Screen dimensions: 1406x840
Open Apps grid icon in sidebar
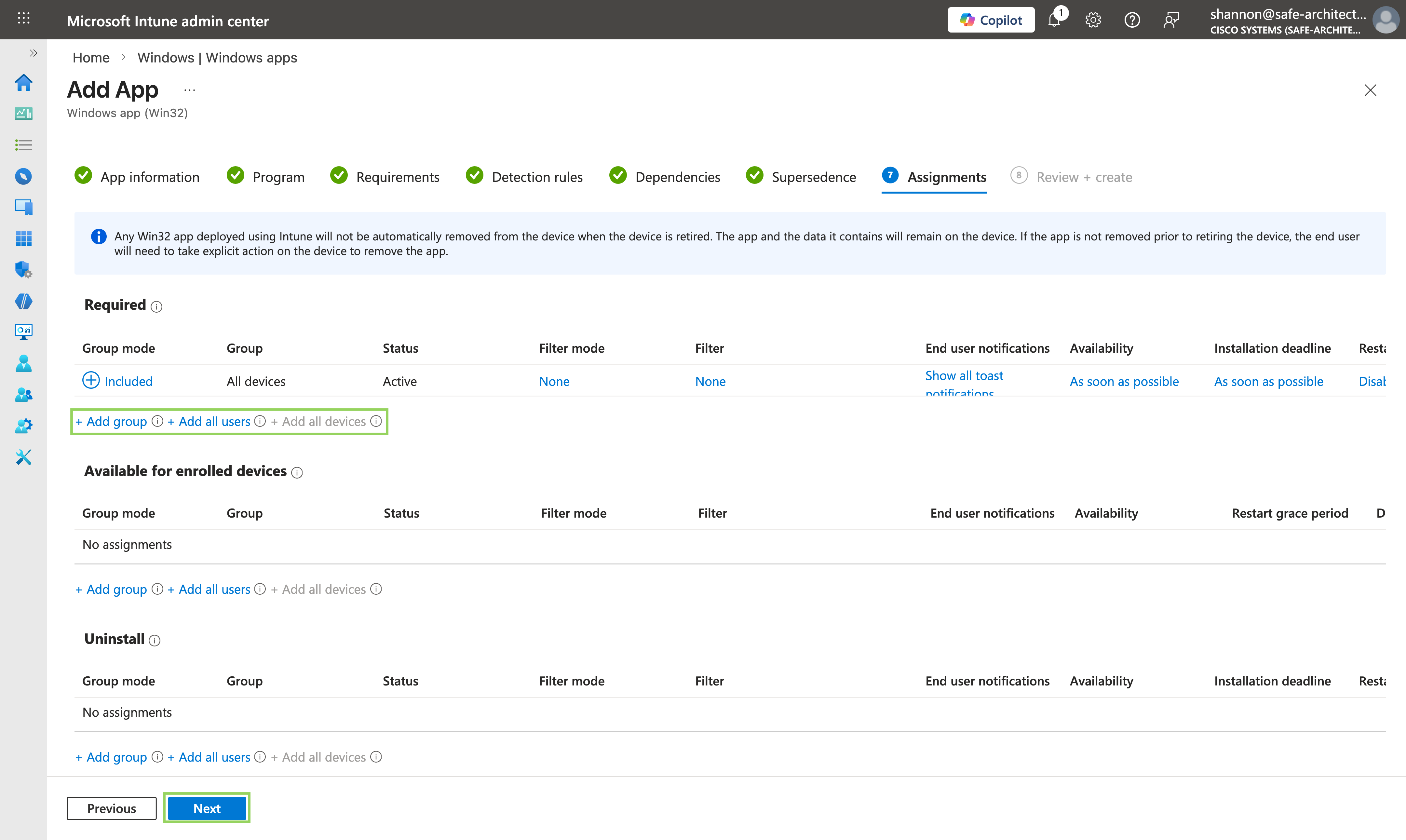tap(23, 238)
